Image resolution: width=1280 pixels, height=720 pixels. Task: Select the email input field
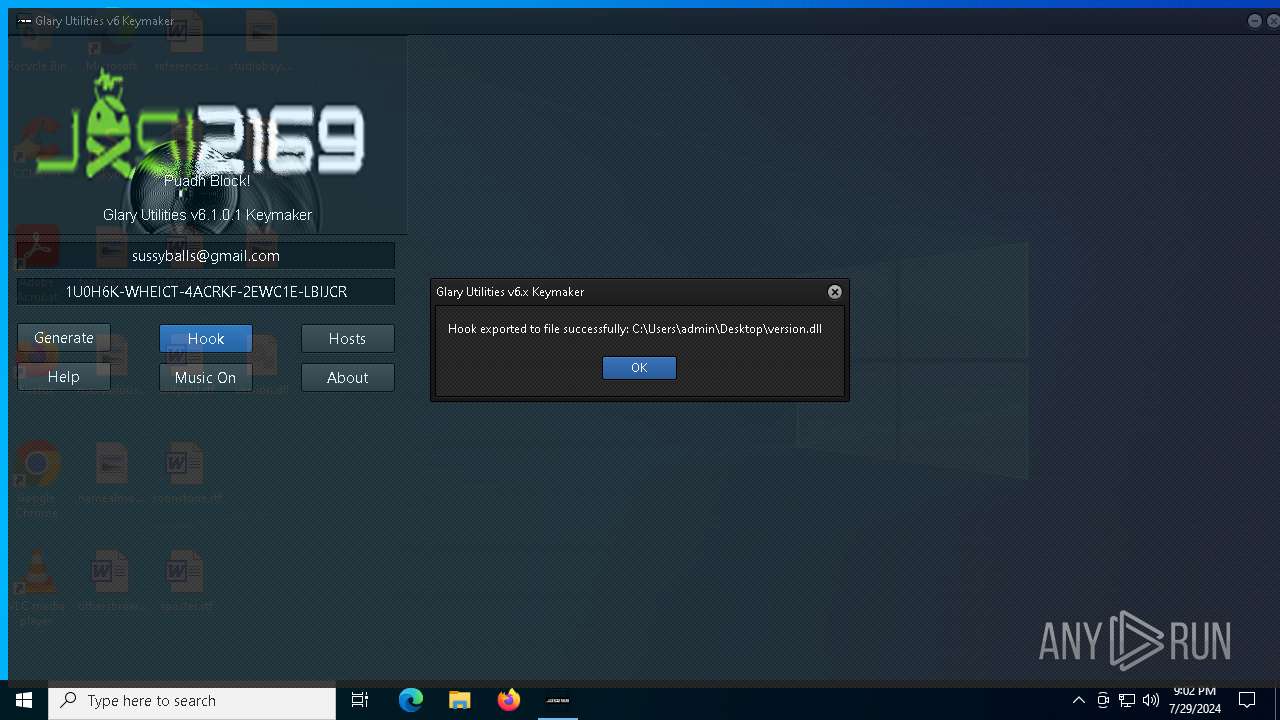pos(206,256)
